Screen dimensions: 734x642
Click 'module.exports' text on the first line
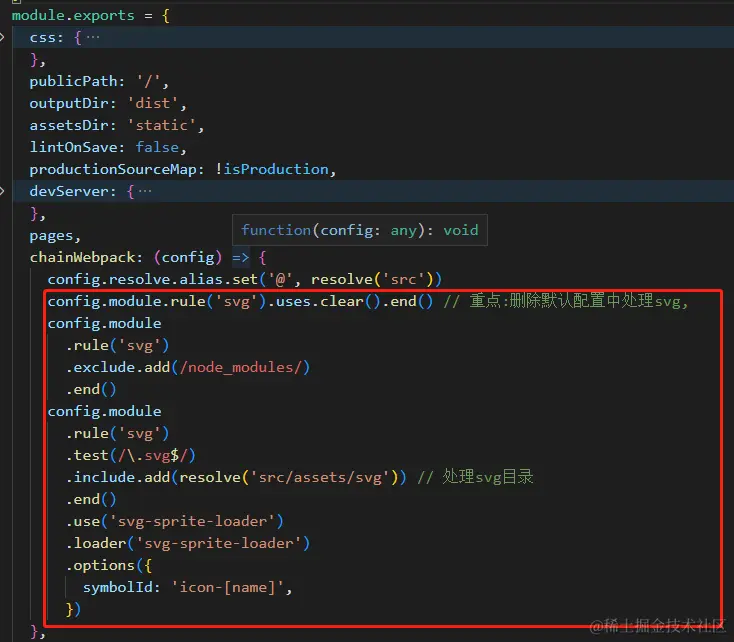(73, 15)
